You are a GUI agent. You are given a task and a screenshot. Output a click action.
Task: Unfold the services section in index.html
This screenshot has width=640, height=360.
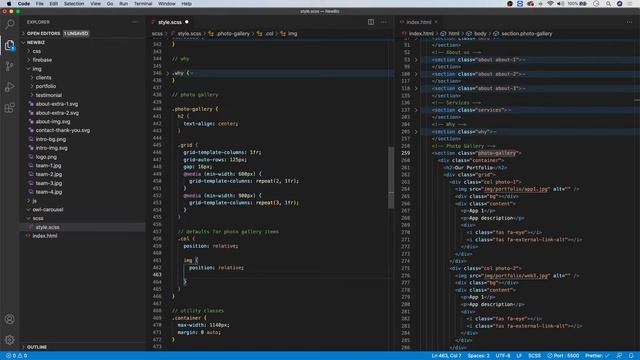416,110
